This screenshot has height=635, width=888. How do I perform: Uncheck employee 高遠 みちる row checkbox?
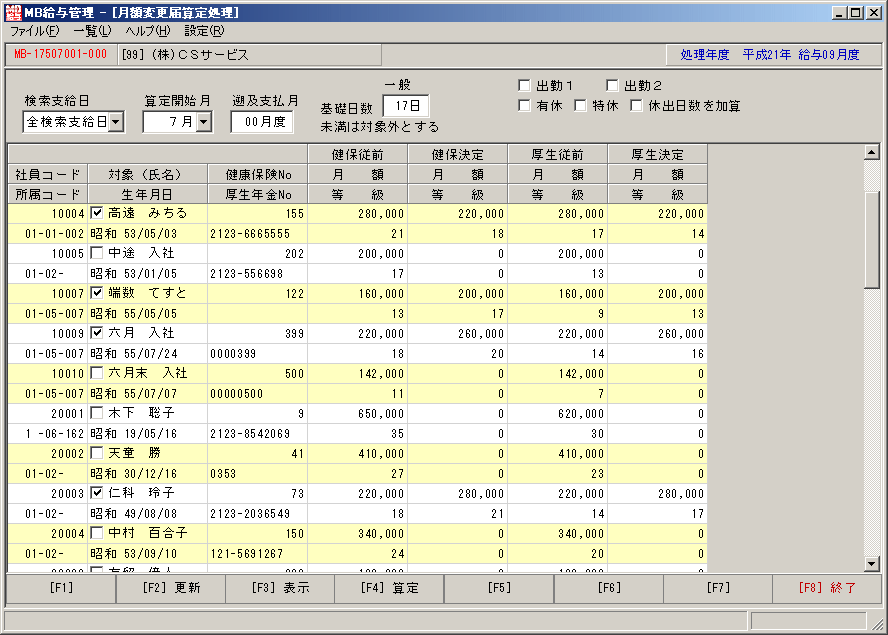[97, 213]
